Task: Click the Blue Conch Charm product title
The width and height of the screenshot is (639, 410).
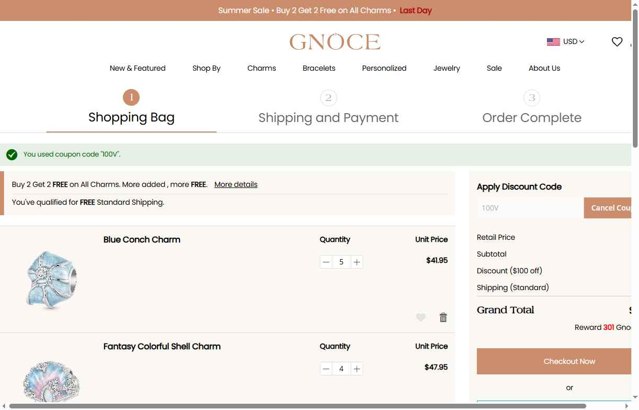Action: tap(141, 240)
